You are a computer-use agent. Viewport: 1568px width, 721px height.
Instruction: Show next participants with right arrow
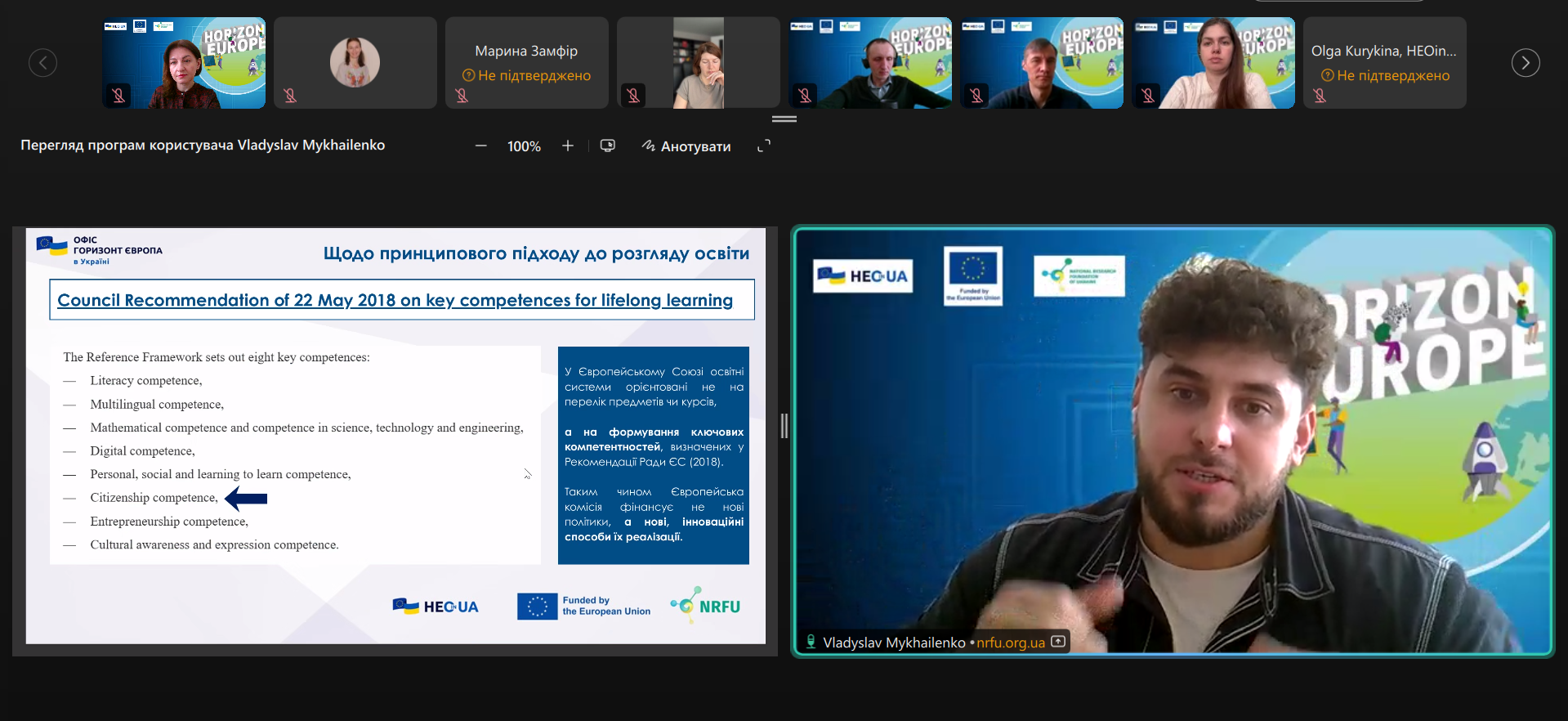pos(1525,63)
